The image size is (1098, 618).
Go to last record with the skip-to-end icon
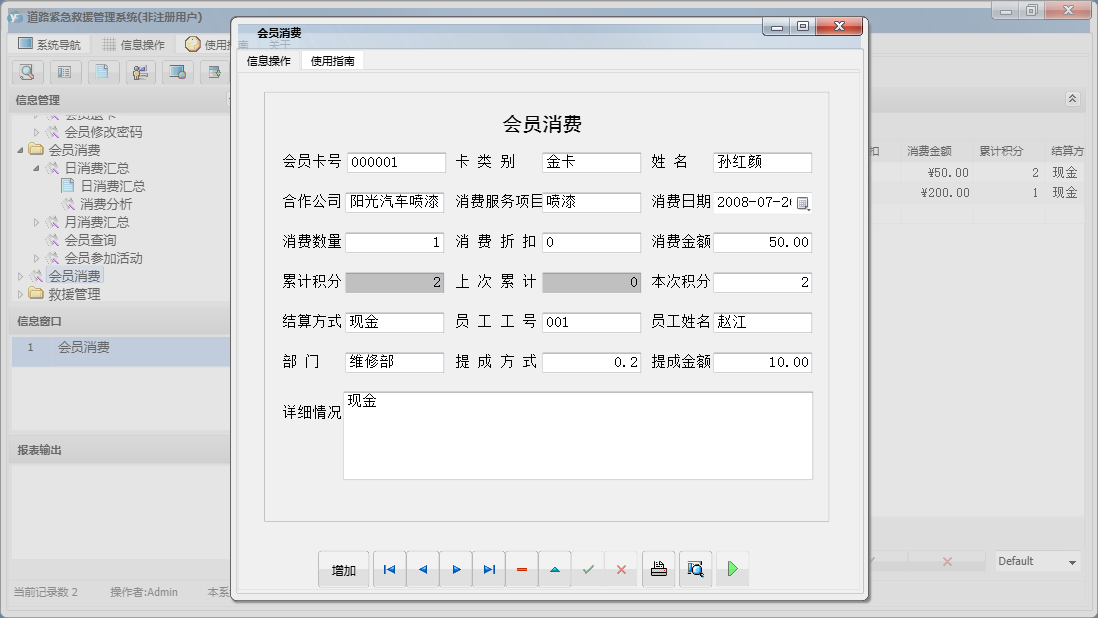(488, 568)
